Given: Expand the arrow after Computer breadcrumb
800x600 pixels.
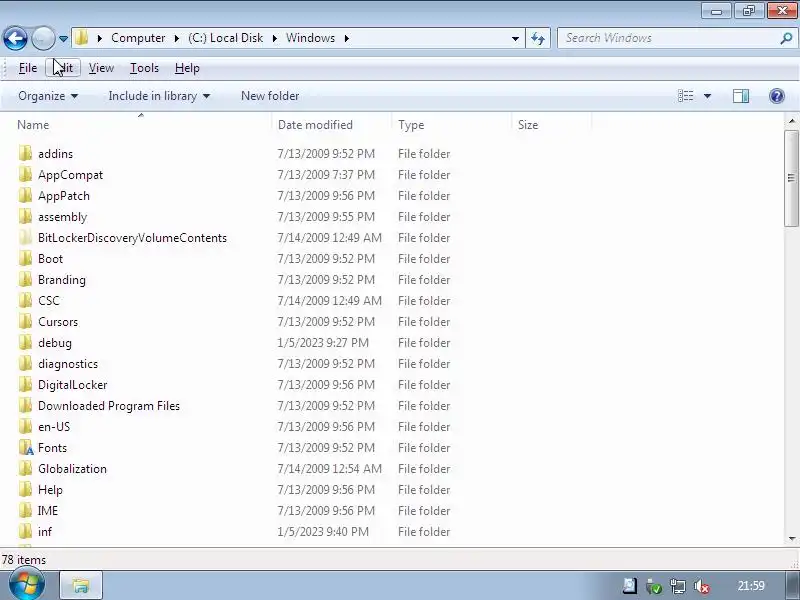Looking at the screenshot, I should (177, 38).
